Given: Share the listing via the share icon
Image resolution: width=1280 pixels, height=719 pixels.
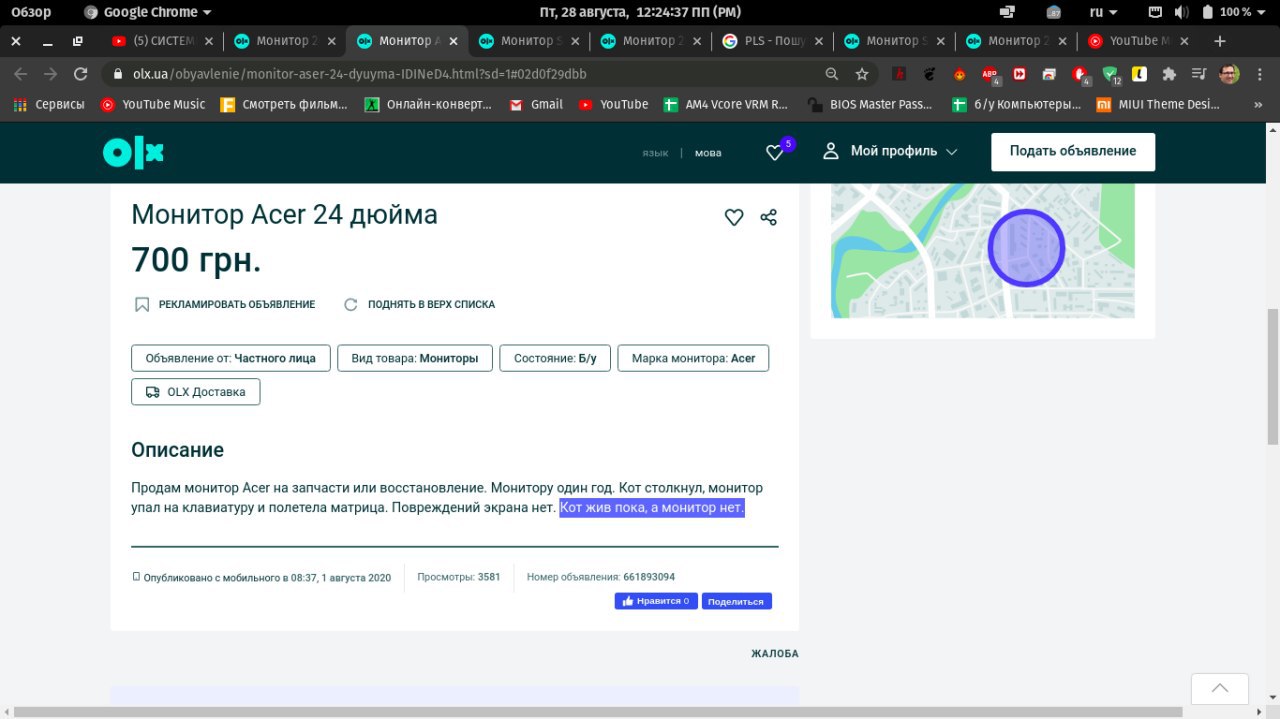Looking at the screenshot, I should (768, 217).
